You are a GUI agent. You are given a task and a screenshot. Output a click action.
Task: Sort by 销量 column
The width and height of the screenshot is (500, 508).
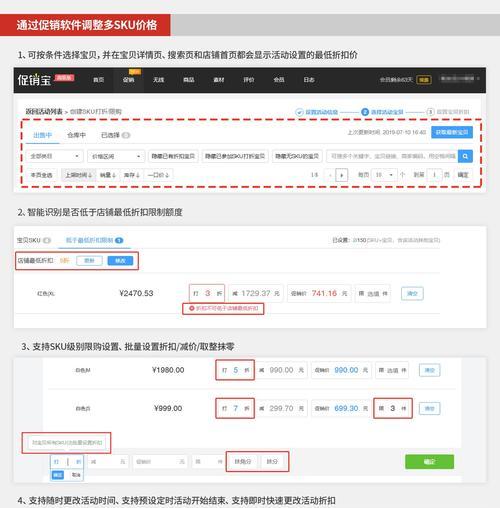[108, 175]
